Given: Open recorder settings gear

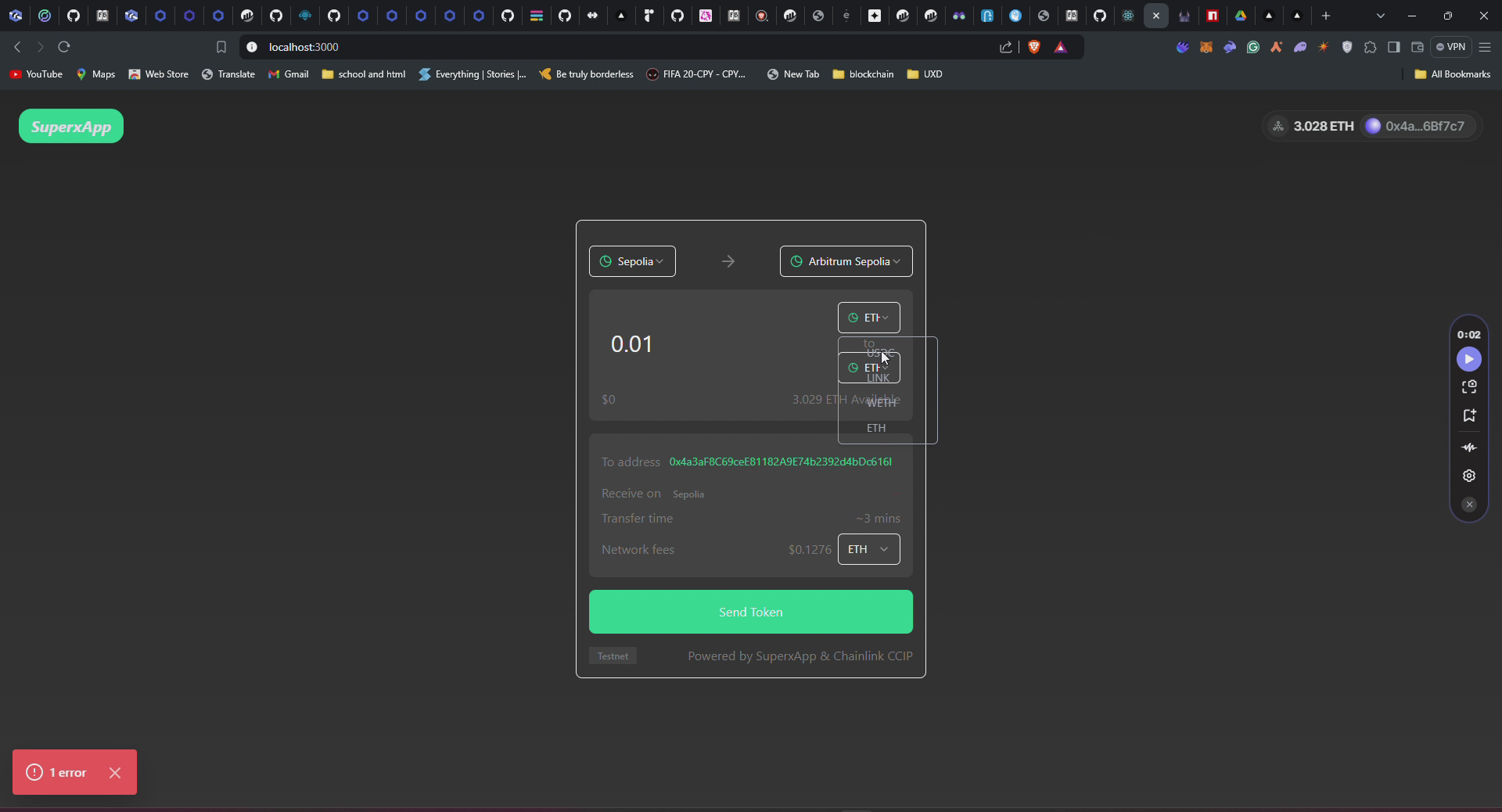Looking at the screenshot, I should tap(1469, 476).
